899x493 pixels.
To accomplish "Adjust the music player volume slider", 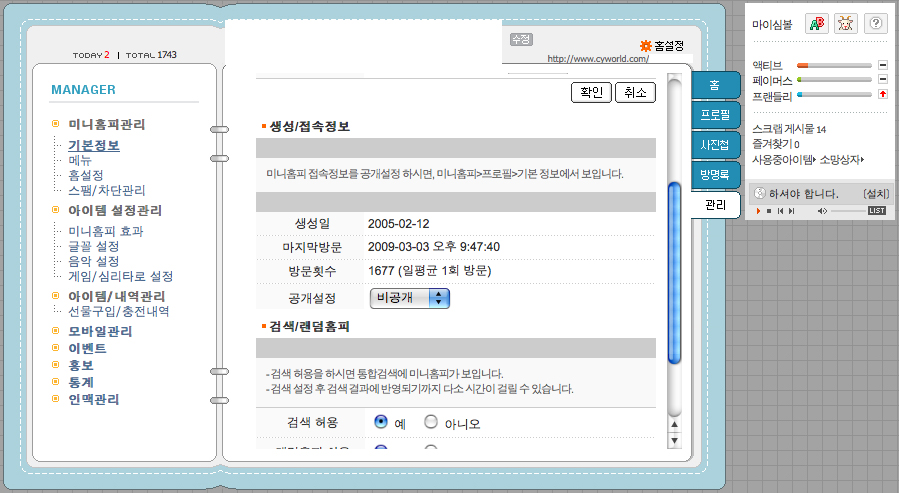I will pyautogui.click(x=847, y=211).
